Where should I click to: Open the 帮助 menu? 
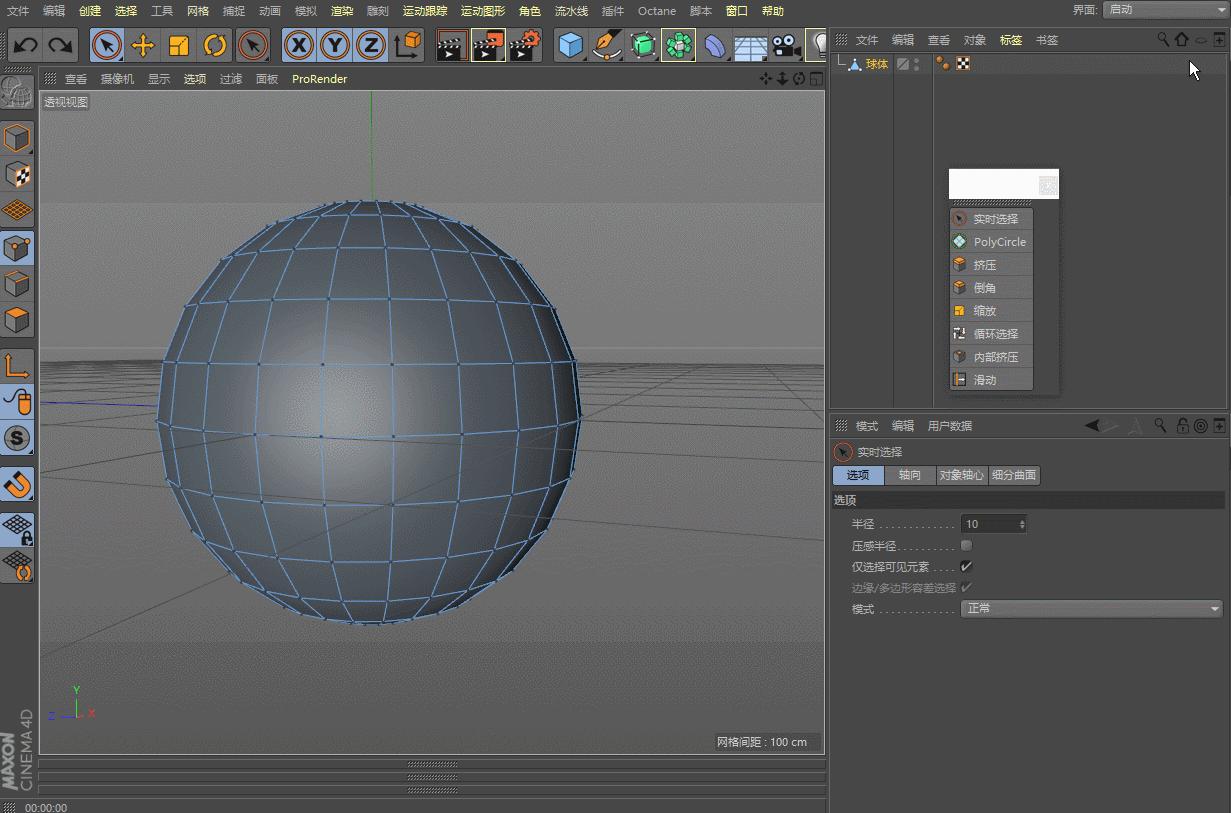(x=773, y=11)
